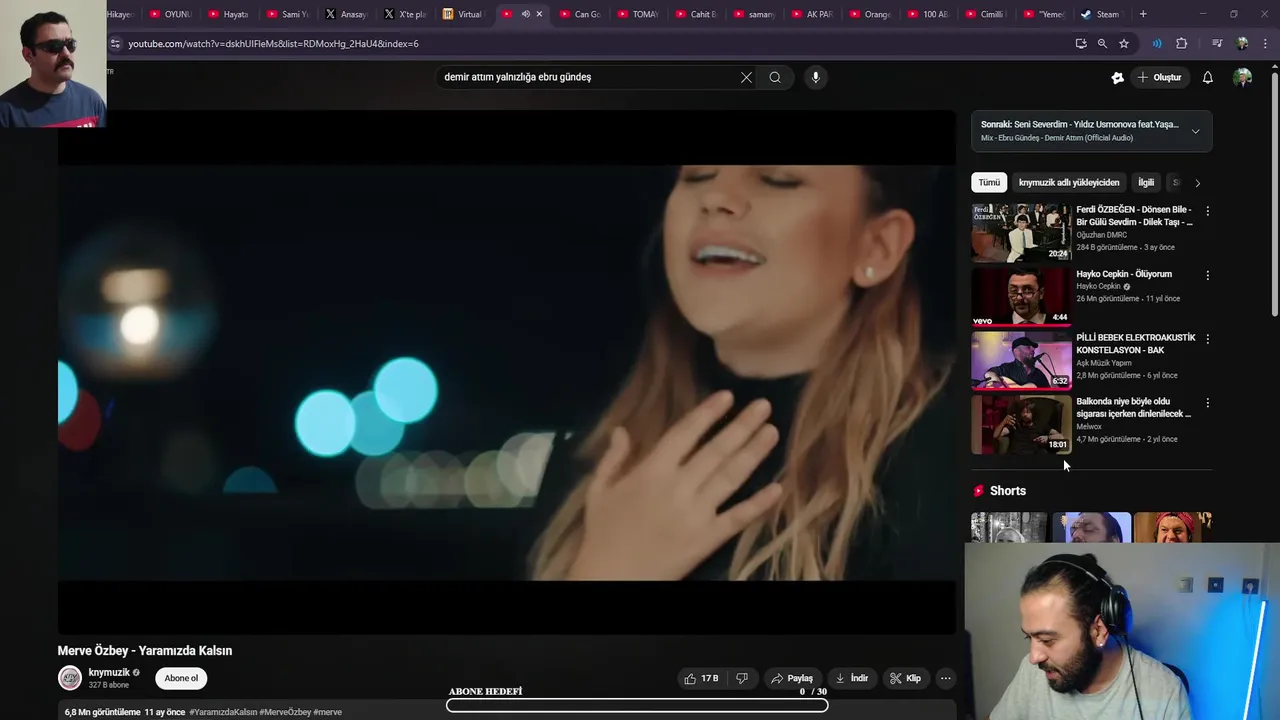Open the knymuzik channel name link

click(109, 673)
